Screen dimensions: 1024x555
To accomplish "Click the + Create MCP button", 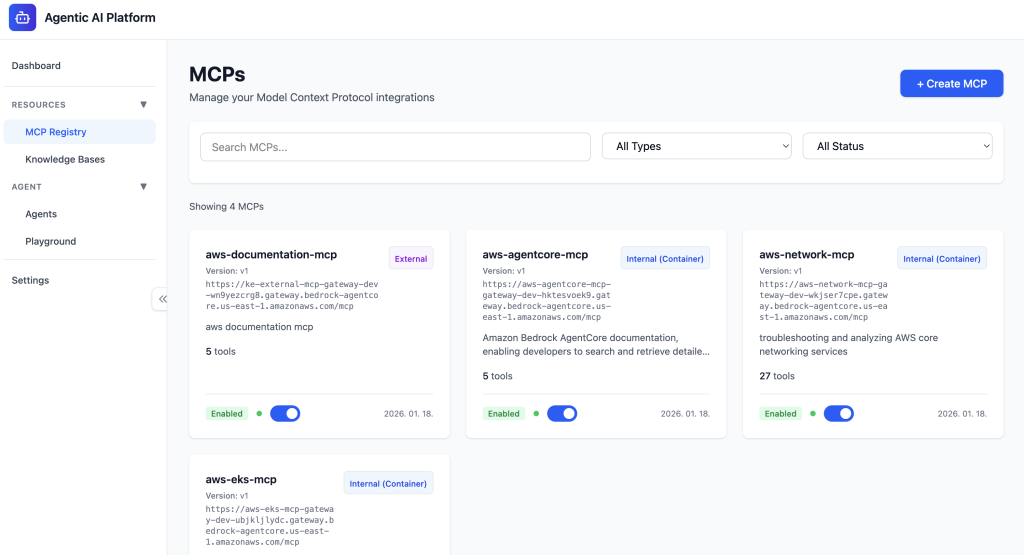I will click(x=952, y=84).
